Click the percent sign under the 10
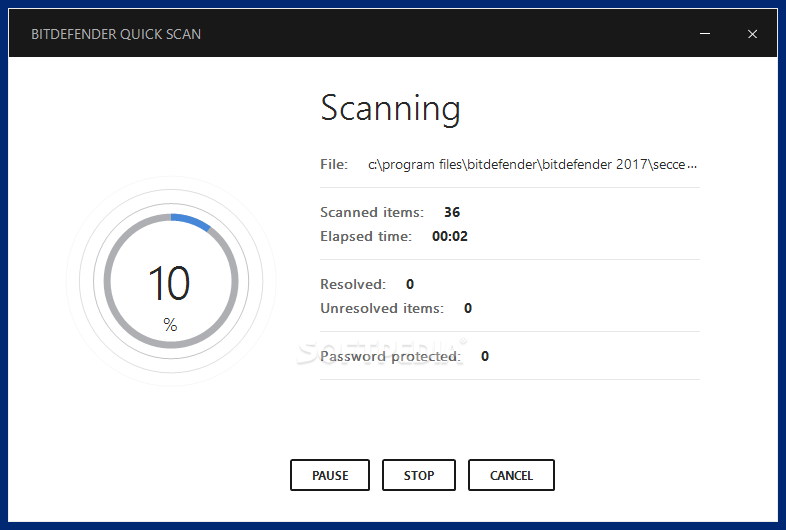The height and width of the screenshot is (530, 786). click(x=170, y=325)
